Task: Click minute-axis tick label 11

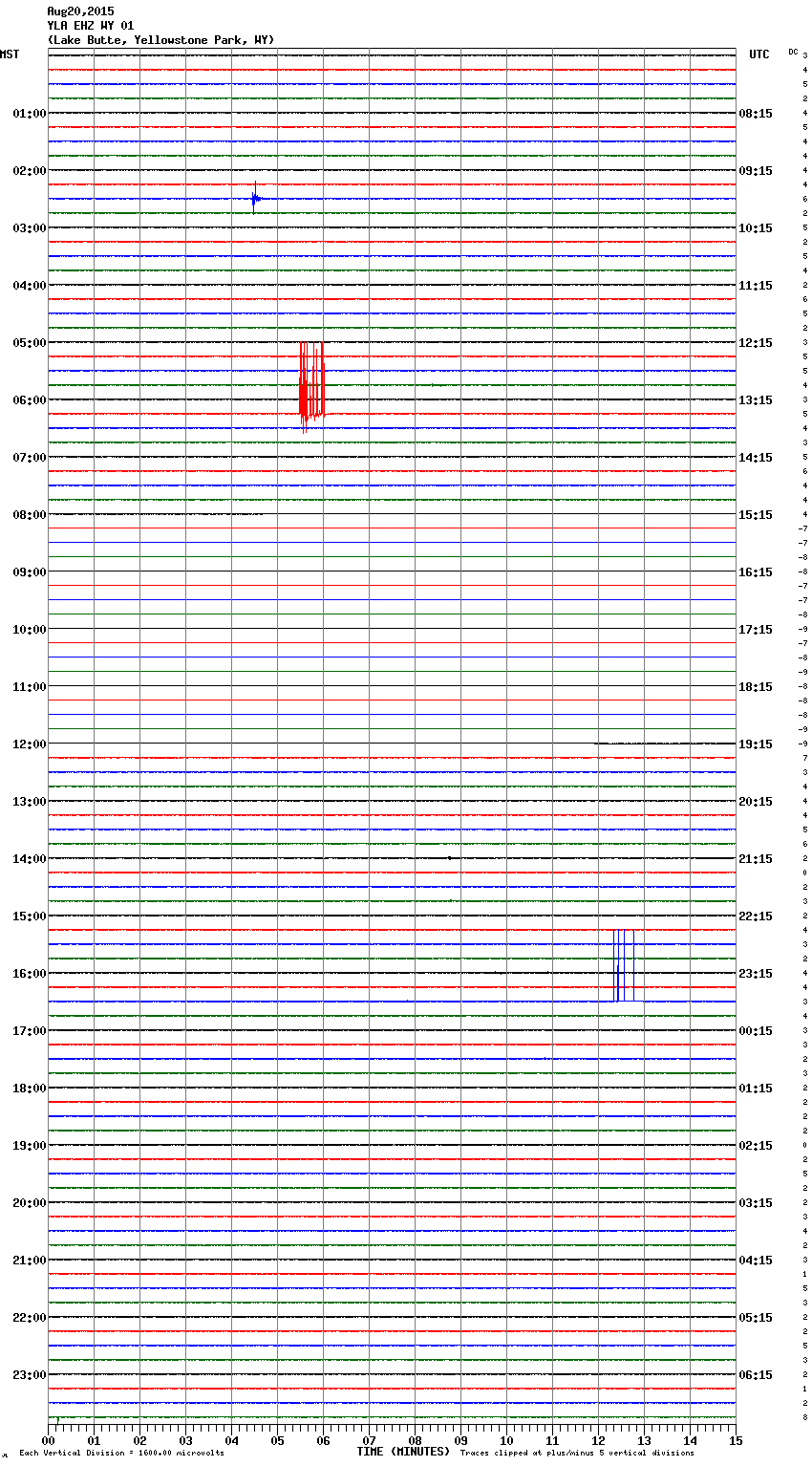Action: 552,1440
